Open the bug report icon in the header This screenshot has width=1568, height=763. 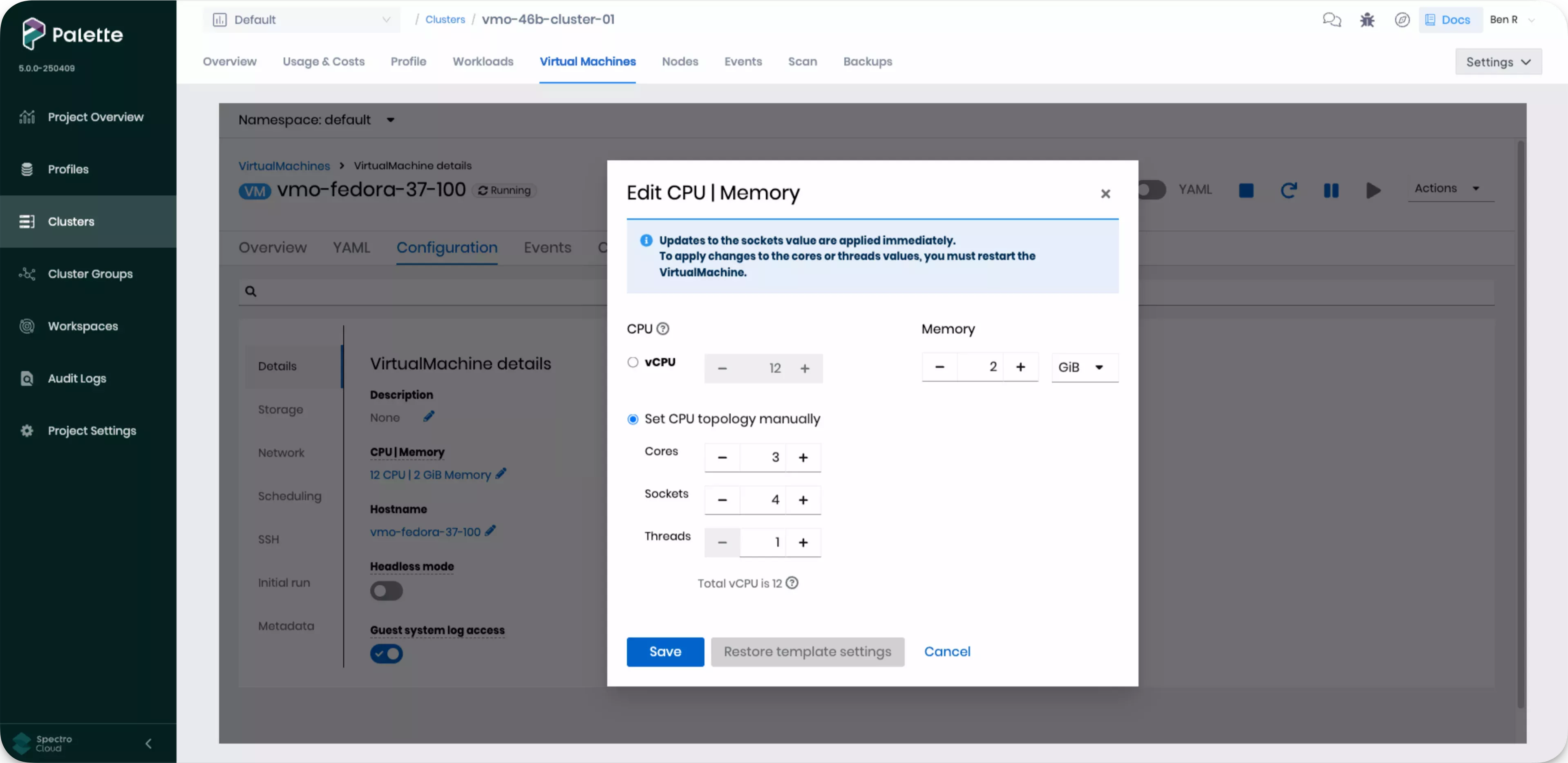pyautogui.click(x=1367, y=20)
